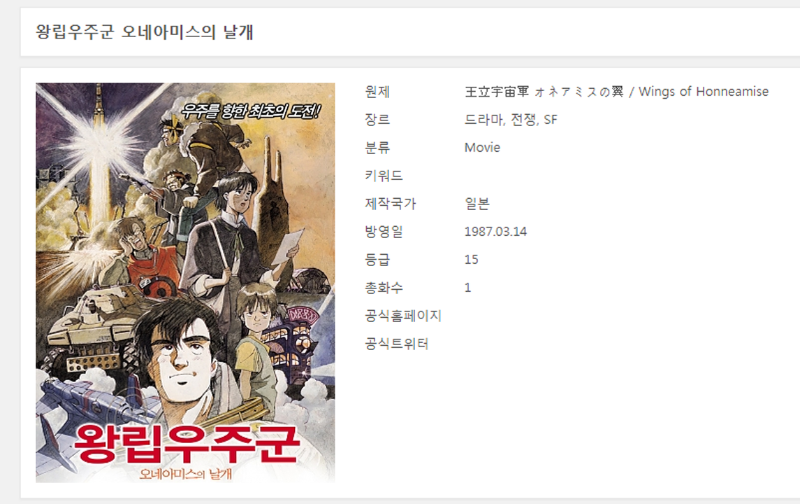Select the episode count value 1
This screenshot has width=800, height=504.
point(467,288)
